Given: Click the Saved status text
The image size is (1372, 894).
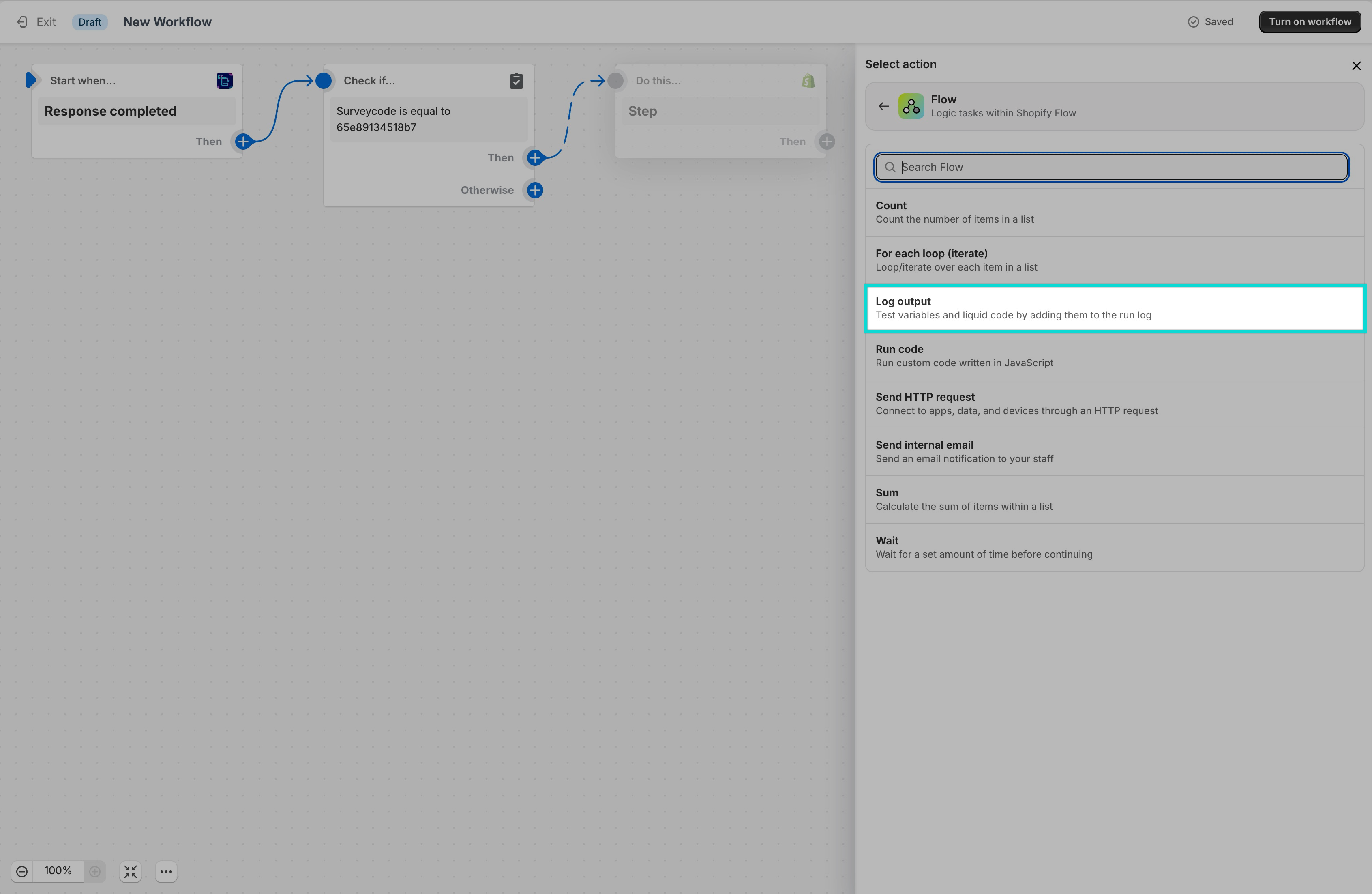Looking at the screenshot, I should tap(1219, 22).
